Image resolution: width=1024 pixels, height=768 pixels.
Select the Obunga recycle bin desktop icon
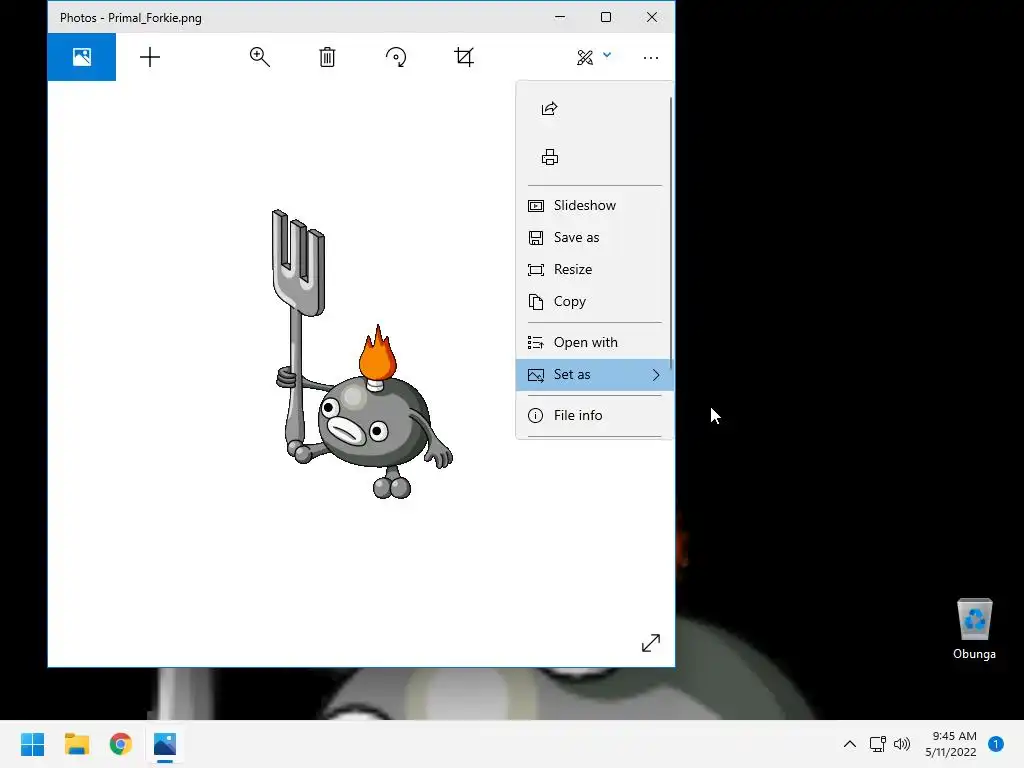tap(974, 629)
